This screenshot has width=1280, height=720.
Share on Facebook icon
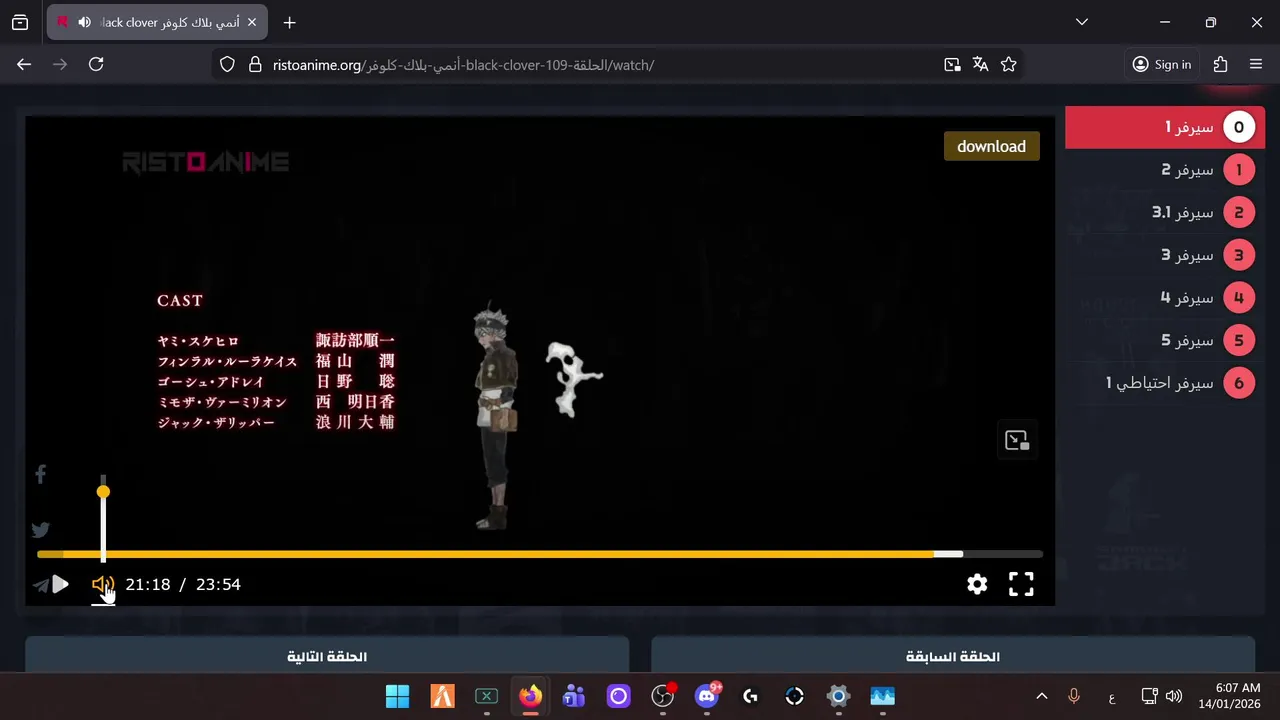click(x=40, y=474)
